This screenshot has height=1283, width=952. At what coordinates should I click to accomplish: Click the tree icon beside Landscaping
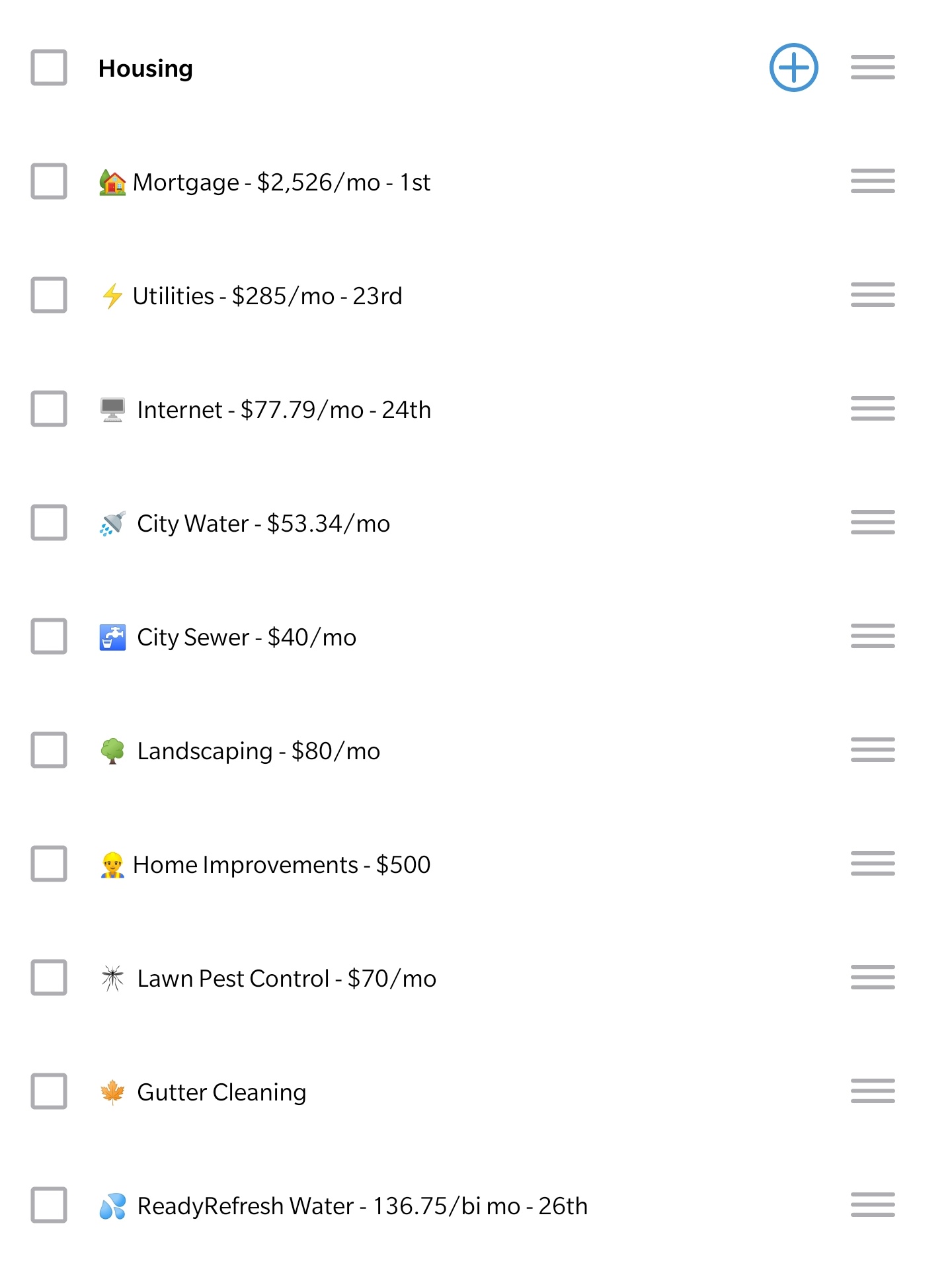(x=112, y=751)
